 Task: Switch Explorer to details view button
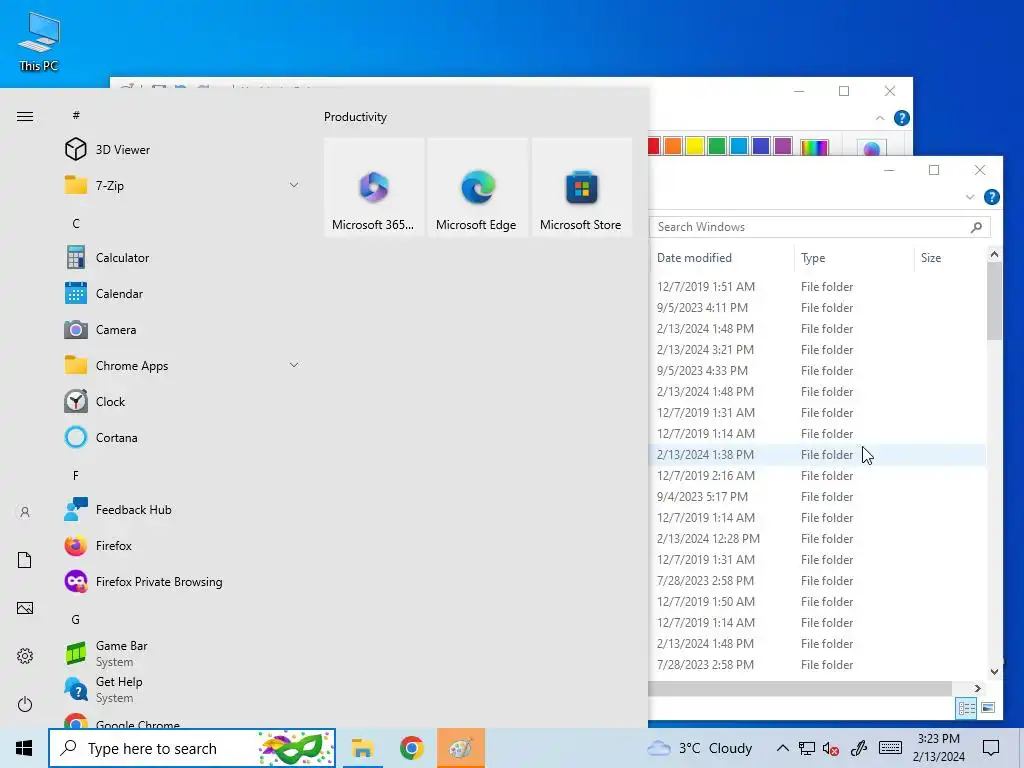tap(967, 708)
